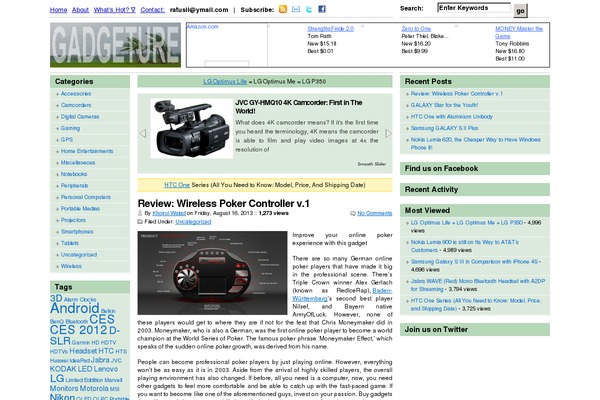Select the KODAK tag

pyautogui.click(x=63, y=369)
